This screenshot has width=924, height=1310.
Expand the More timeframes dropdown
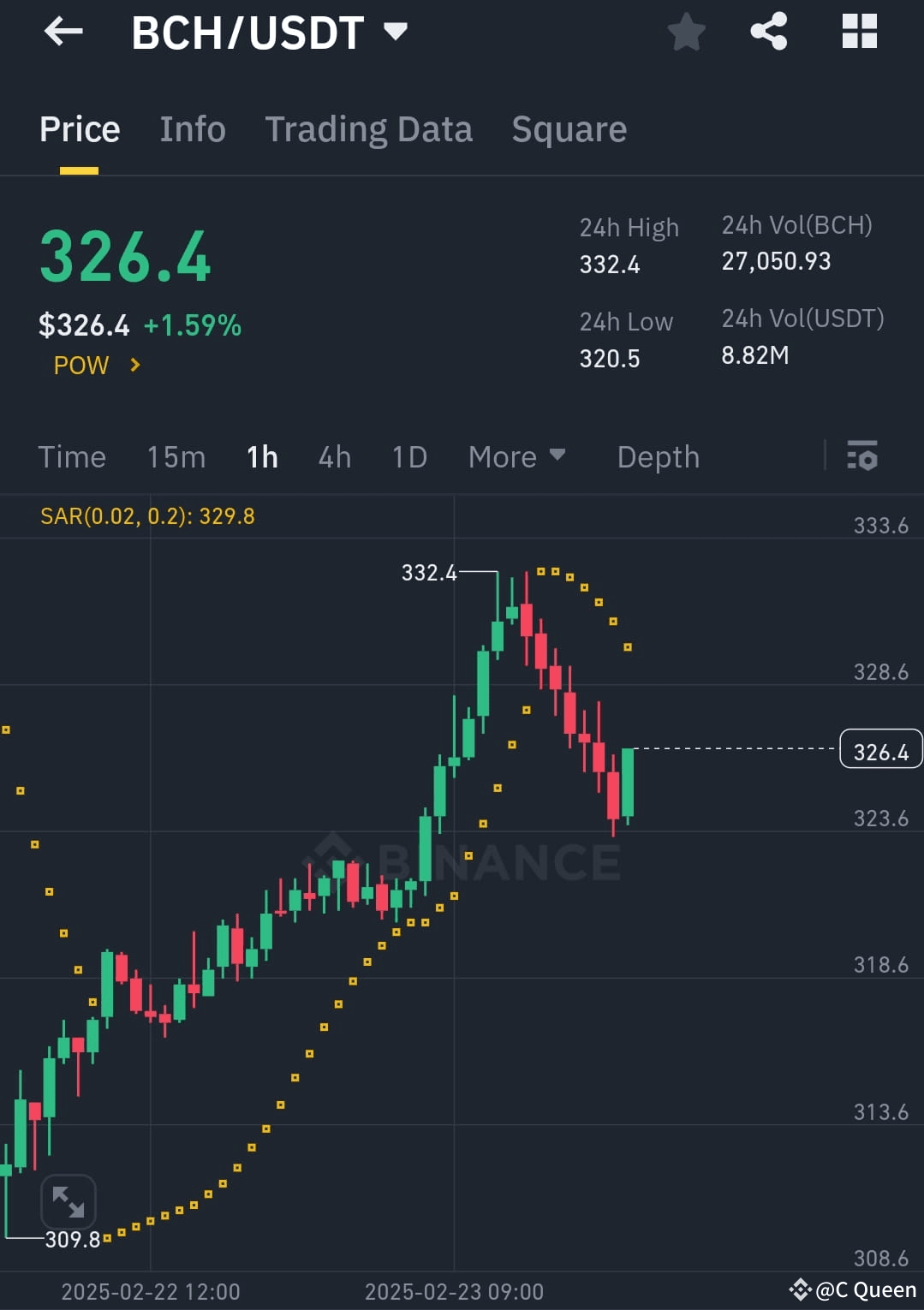516,457
